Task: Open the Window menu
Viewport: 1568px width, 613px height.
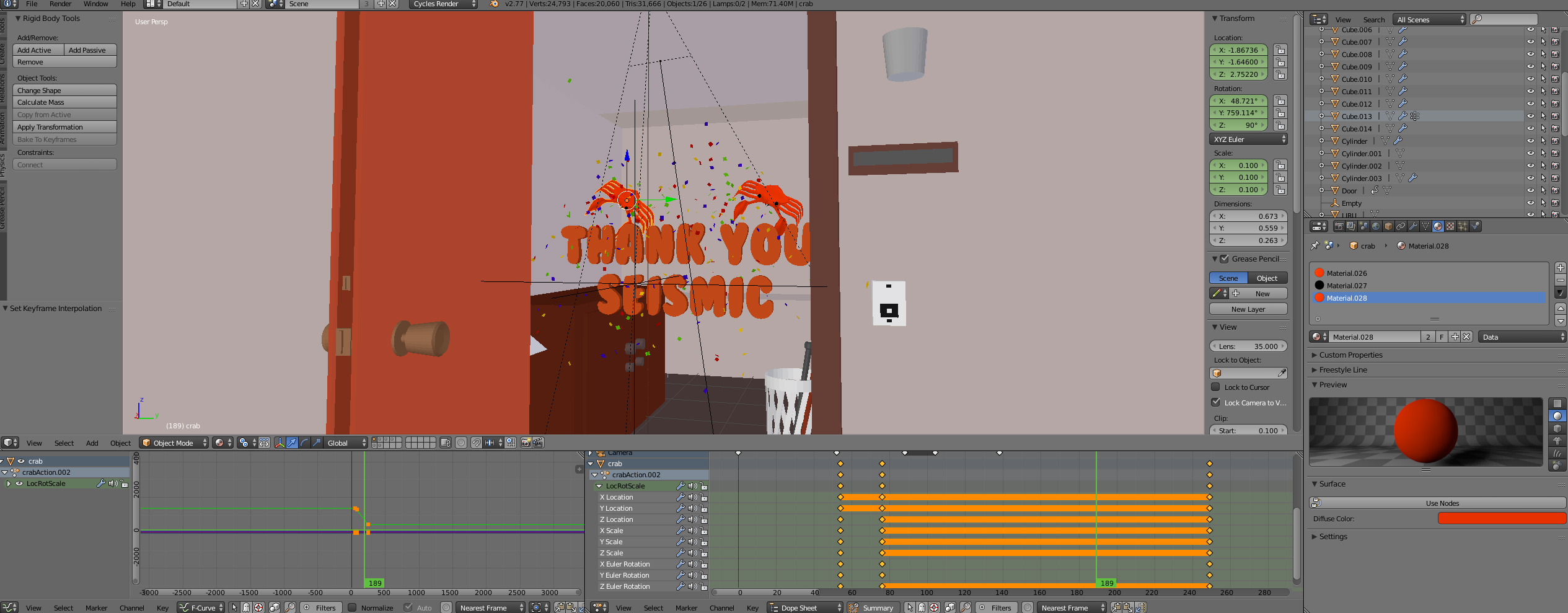Action: (95, 4)
